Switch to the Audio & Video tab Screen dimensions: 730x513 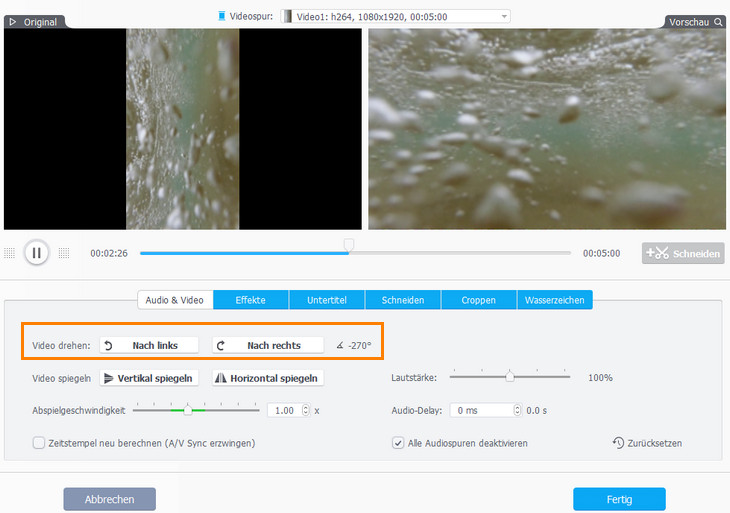click(175, 300)
